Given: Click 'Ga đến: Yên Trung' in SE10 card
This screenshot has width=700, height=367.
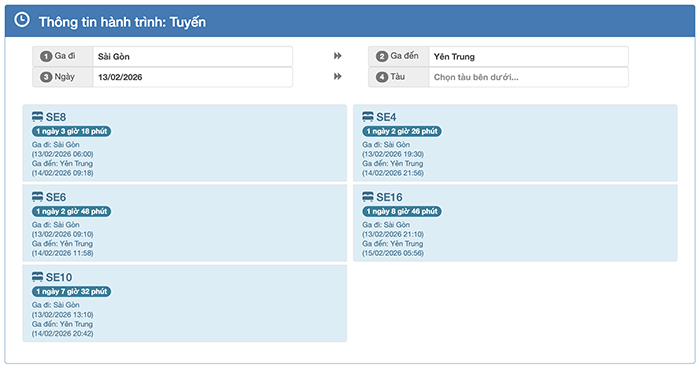Looking at the screenshot, I should (62, 324).
